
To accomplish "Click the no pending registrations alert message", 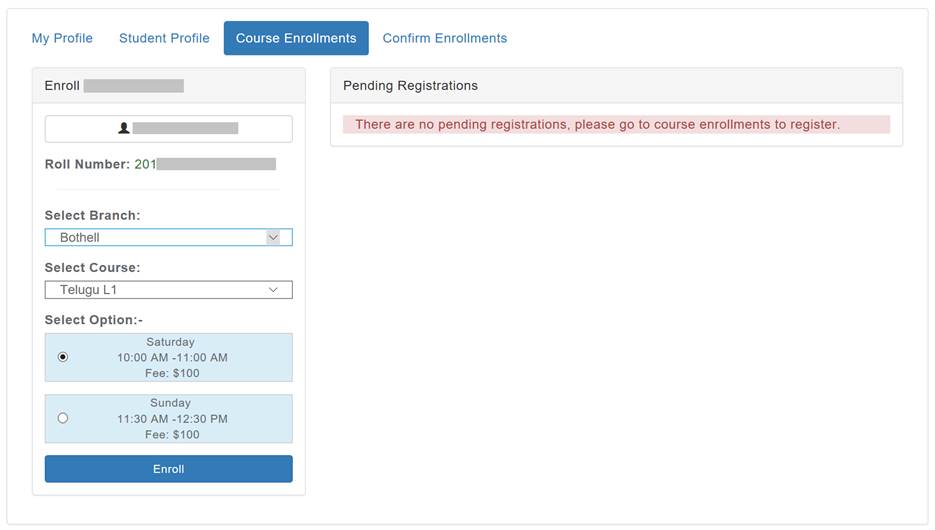I will [617, 124].
